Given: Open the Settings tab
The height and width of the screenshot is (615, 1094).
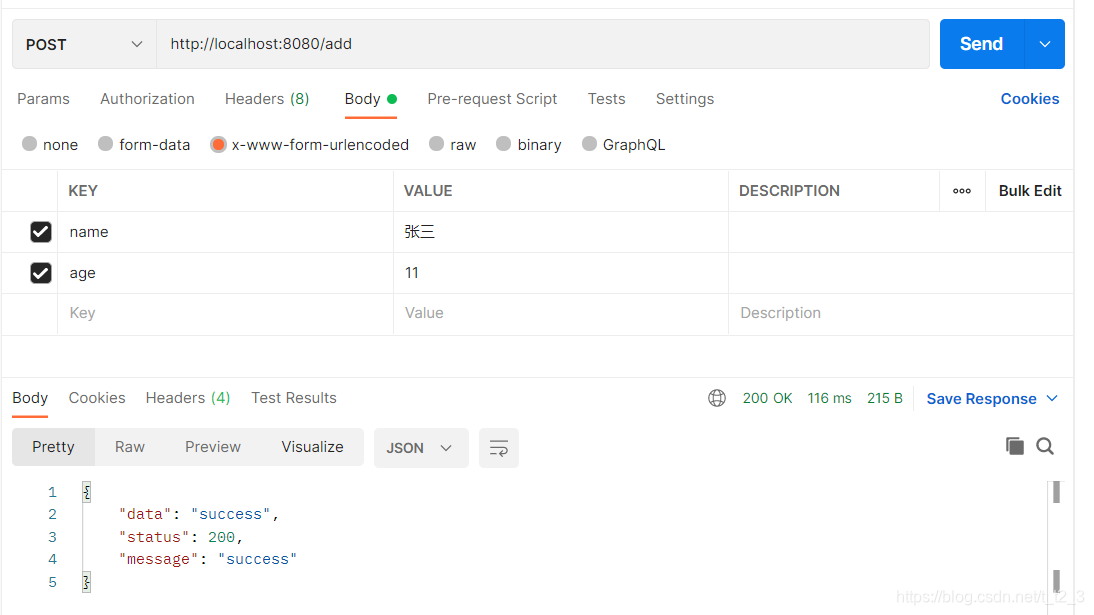Looking at the screenshot, I should pos(684,99).
